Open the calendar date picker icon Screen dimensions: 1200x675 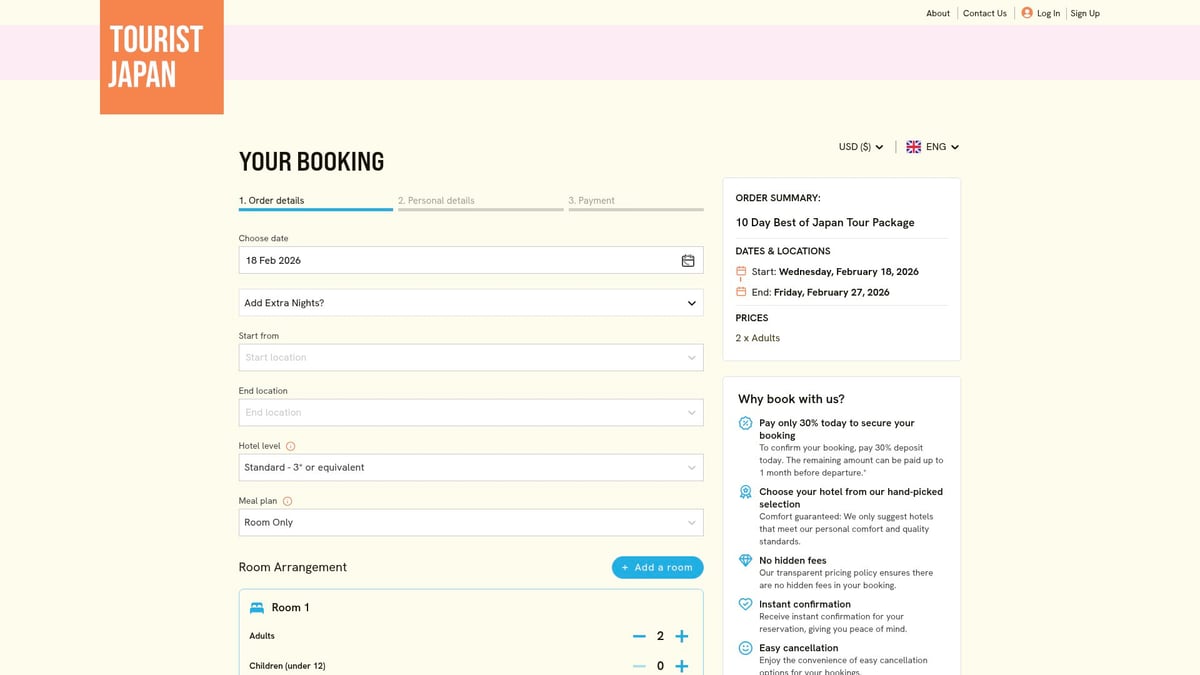pos(688,261)
